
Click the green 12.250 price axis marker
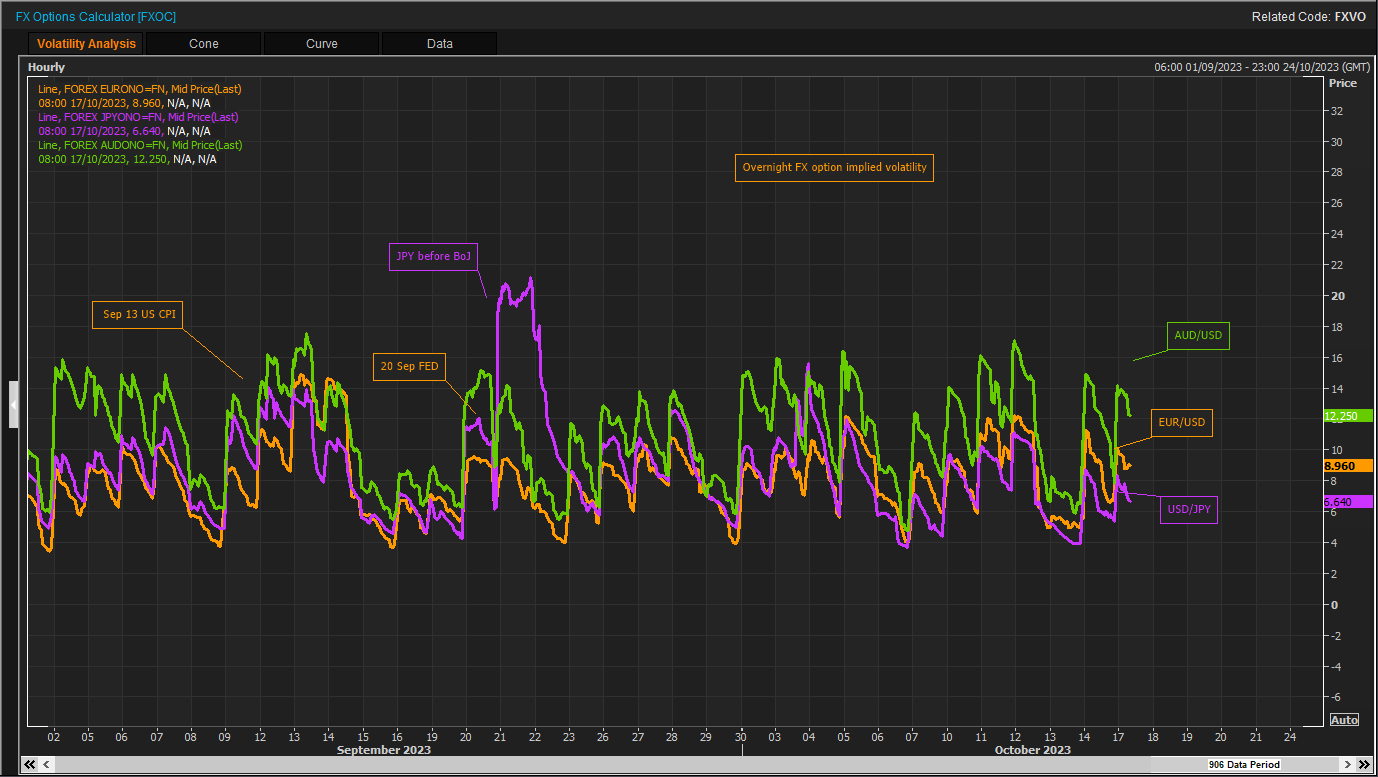tap(1339, 416)
